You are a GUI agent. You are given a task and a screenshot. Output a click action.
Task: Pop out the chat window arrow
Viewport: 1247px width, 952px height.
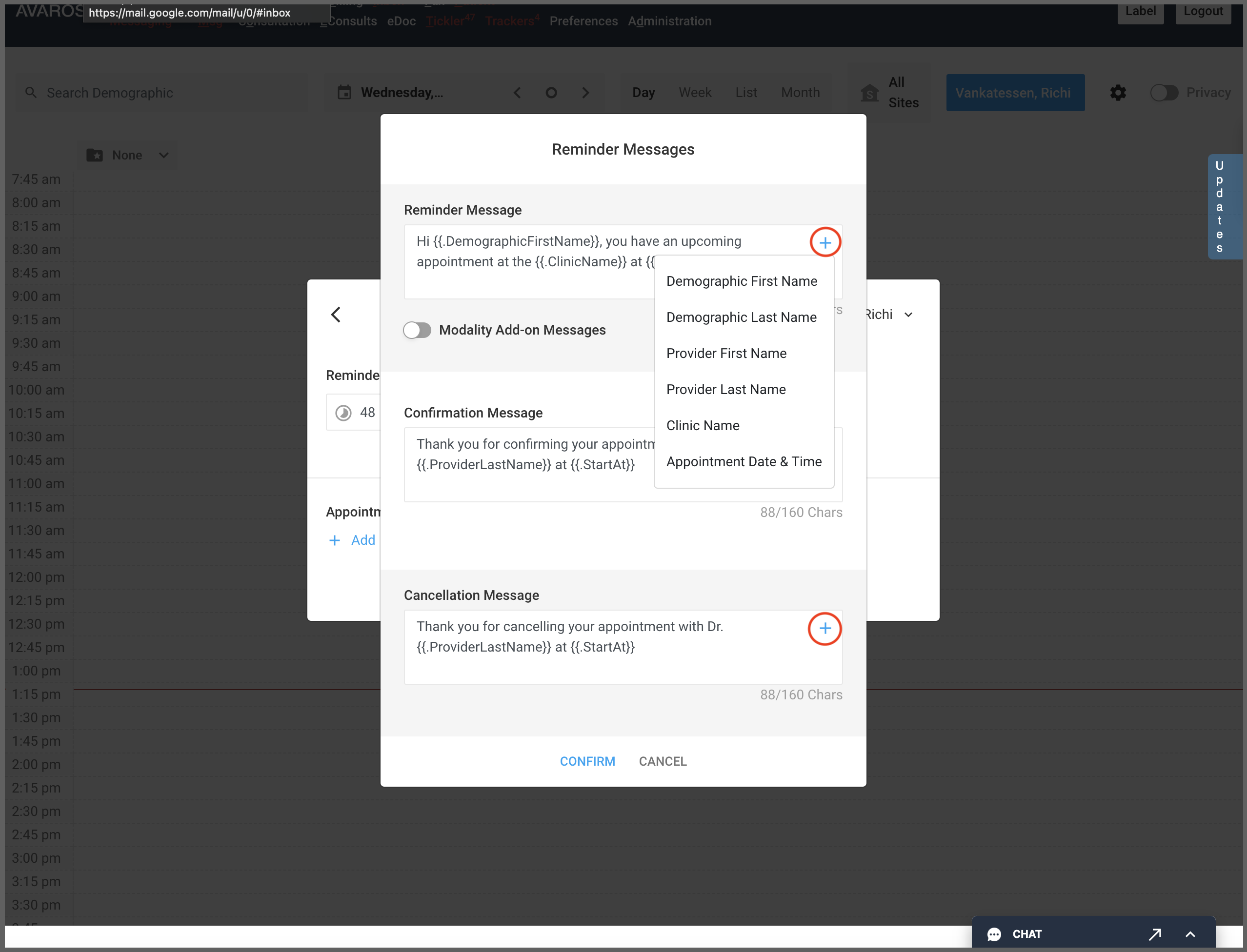coord(1155,934)
